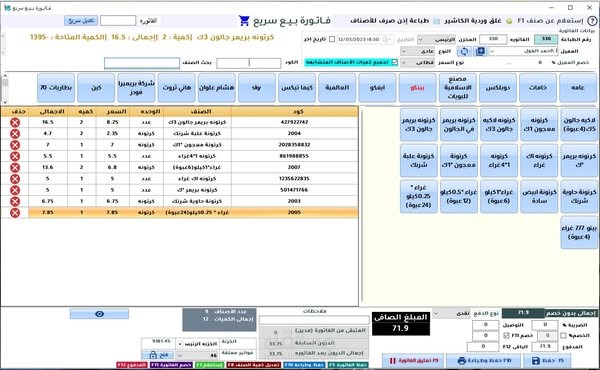
Task: Delete the row with code 861988855
Action: pyautogui.click(x=15, y=156)
